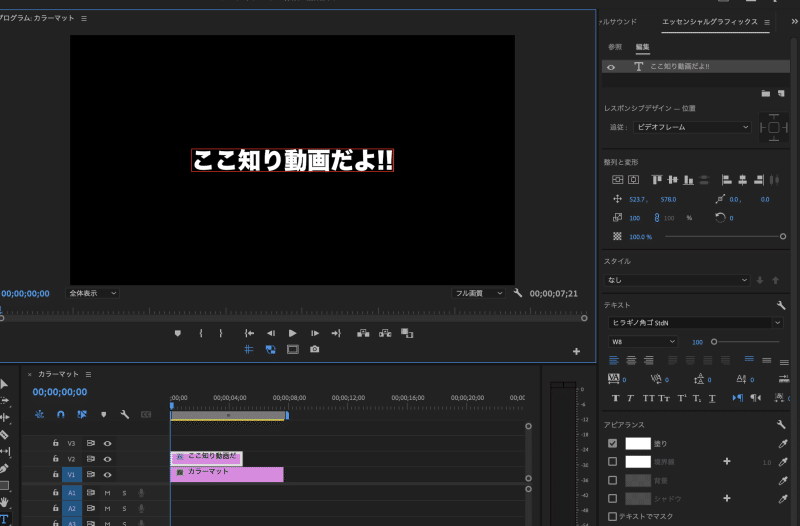Toggle safe margins icon
Screen dimensions: 800x526
pyautogui.click(x=293, y=349)
